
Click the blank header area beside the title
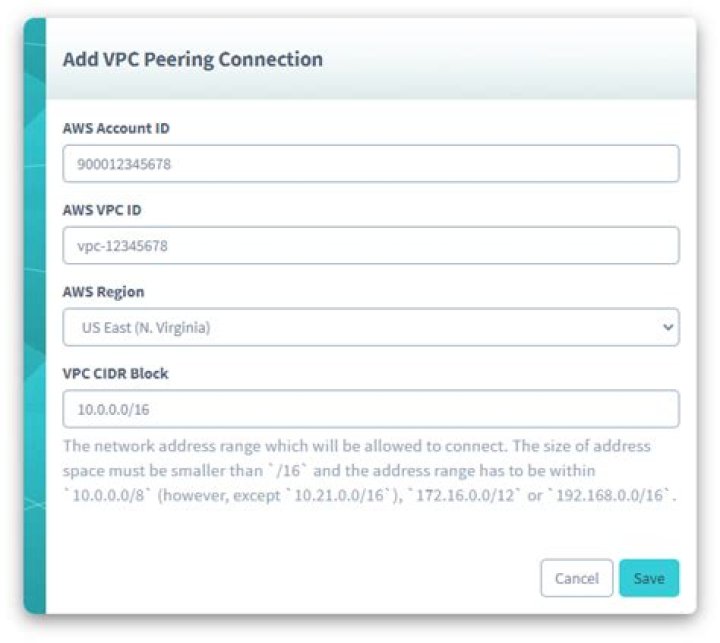point(520,59)
